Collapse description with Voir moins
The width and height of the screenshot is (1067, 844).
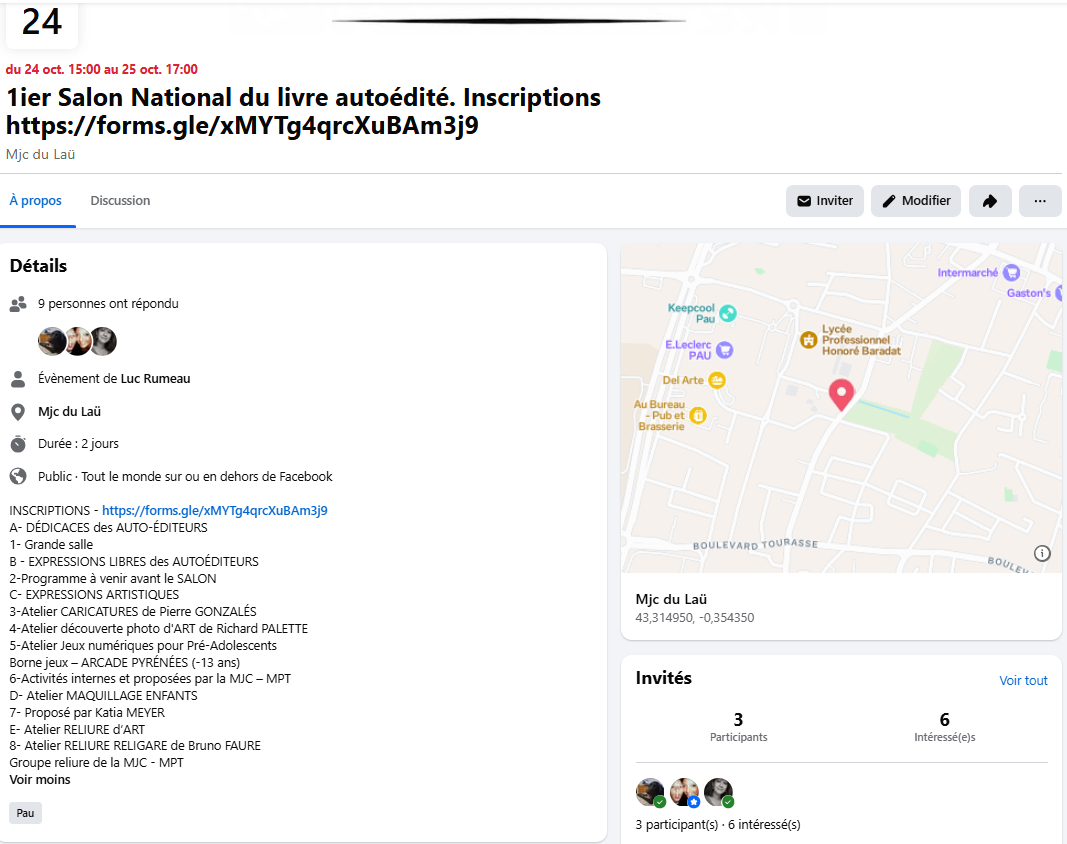tap(40, 779)
